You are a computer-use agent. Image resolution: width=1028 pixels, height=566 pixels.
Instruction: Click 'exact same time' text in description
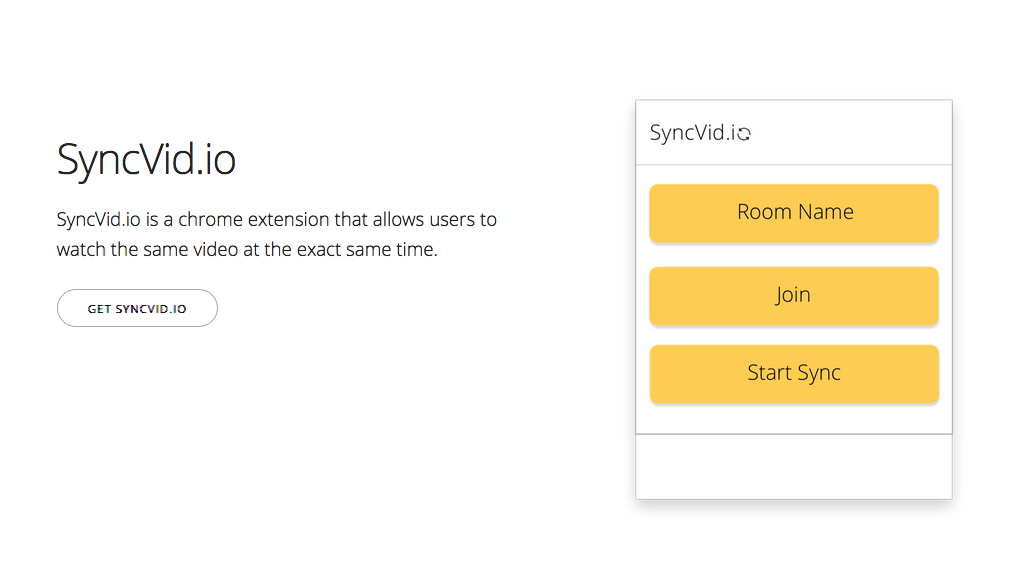(366, 249)
